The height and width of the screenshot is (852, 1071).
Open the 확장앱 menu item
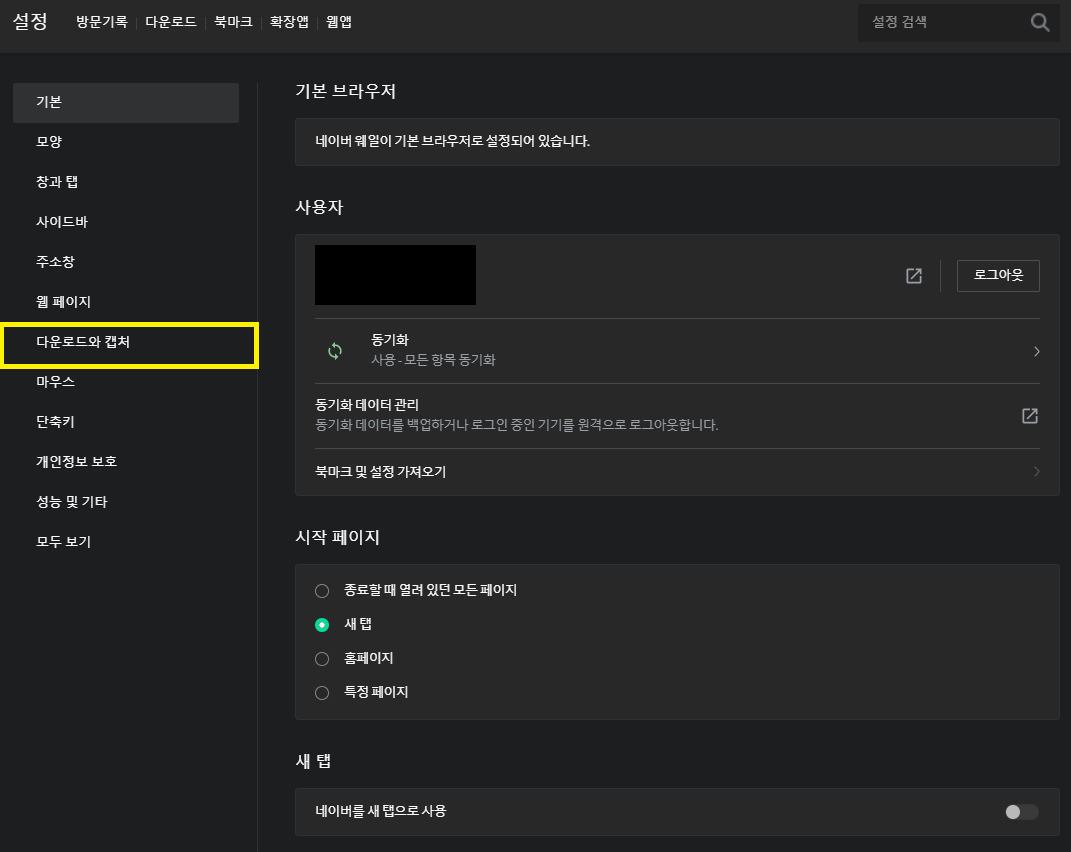click(x=288, y=22)
